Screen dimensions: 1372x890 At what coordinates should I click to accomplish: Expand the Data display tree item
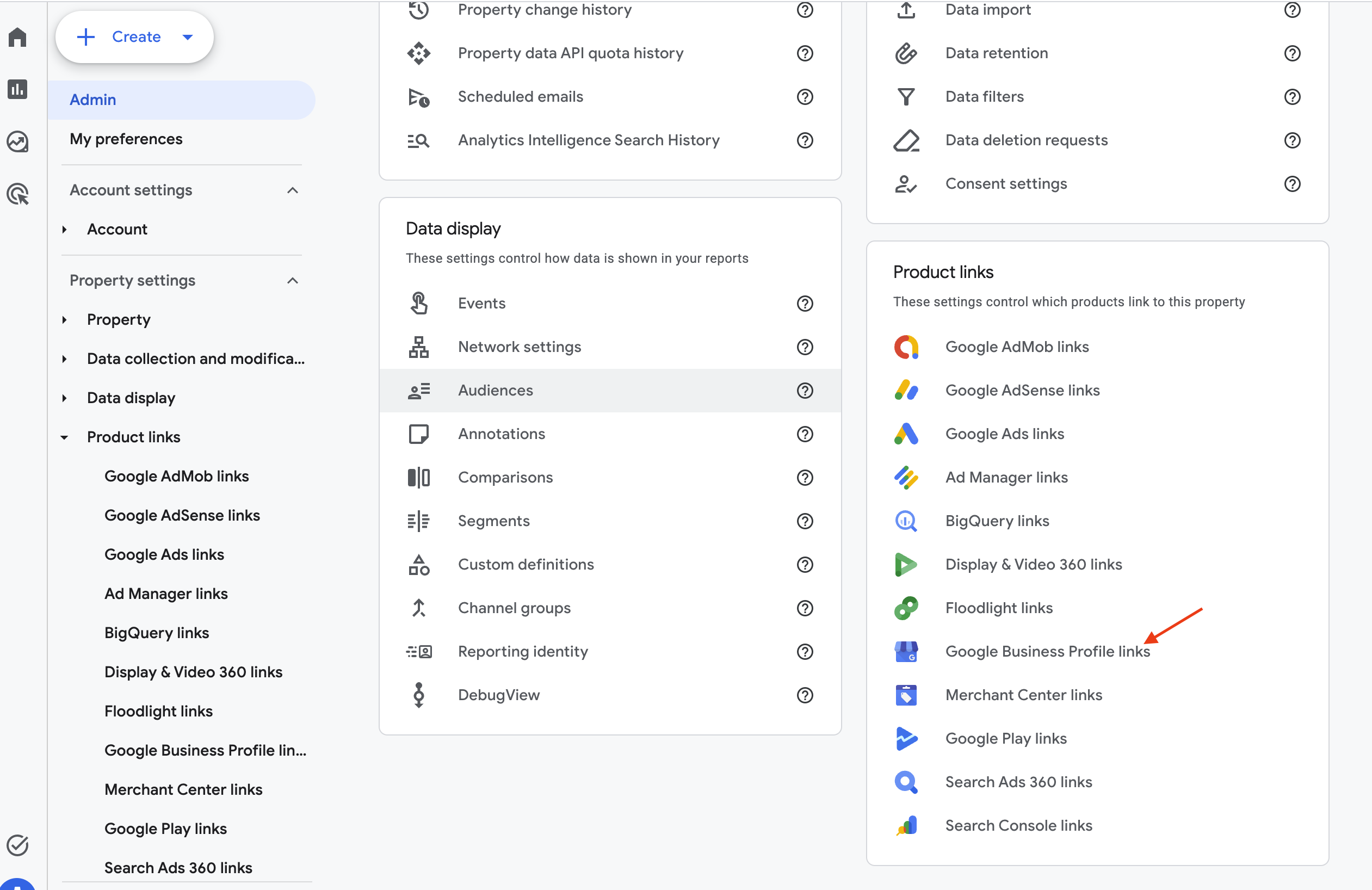[65, 398]
